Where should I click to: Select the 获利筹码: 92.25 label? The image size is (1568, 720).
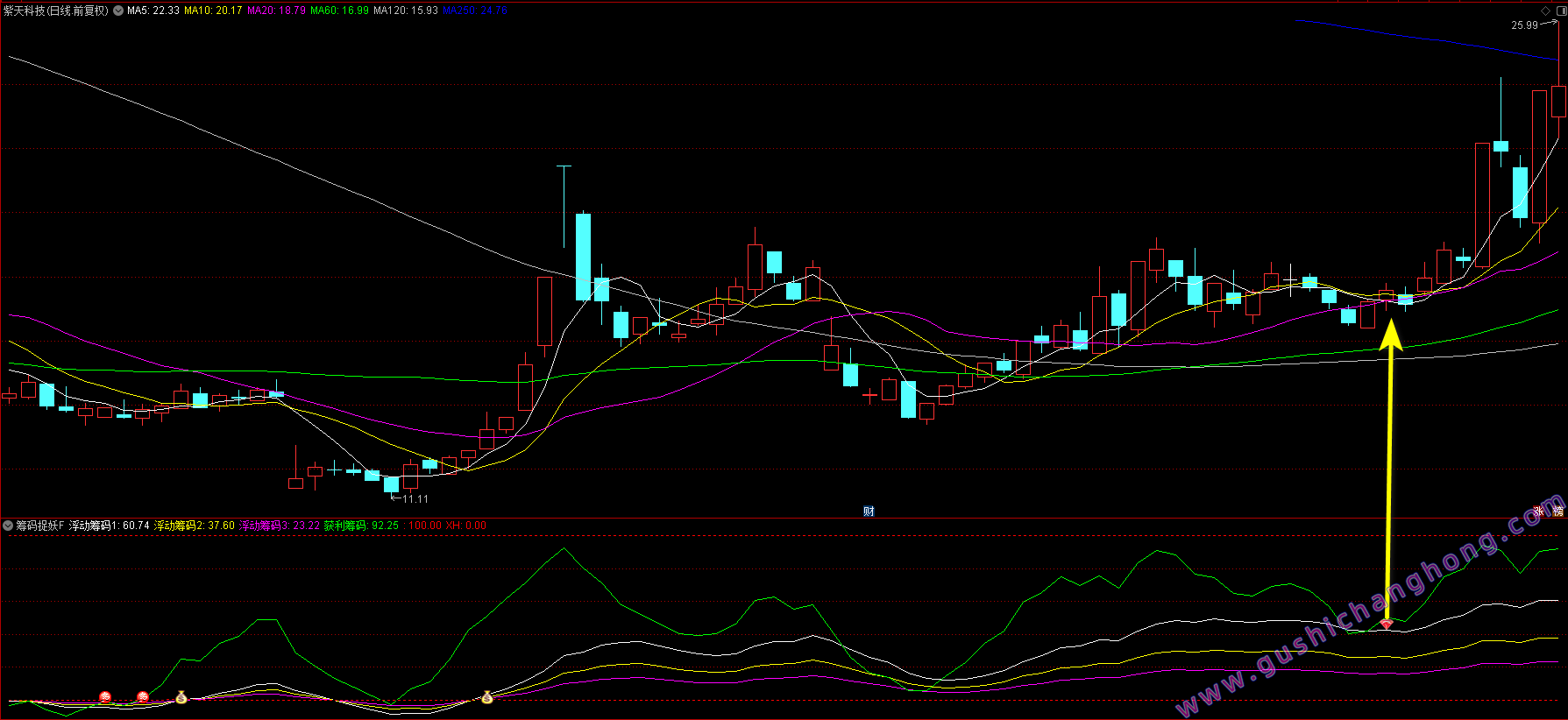tap(361, 526)
